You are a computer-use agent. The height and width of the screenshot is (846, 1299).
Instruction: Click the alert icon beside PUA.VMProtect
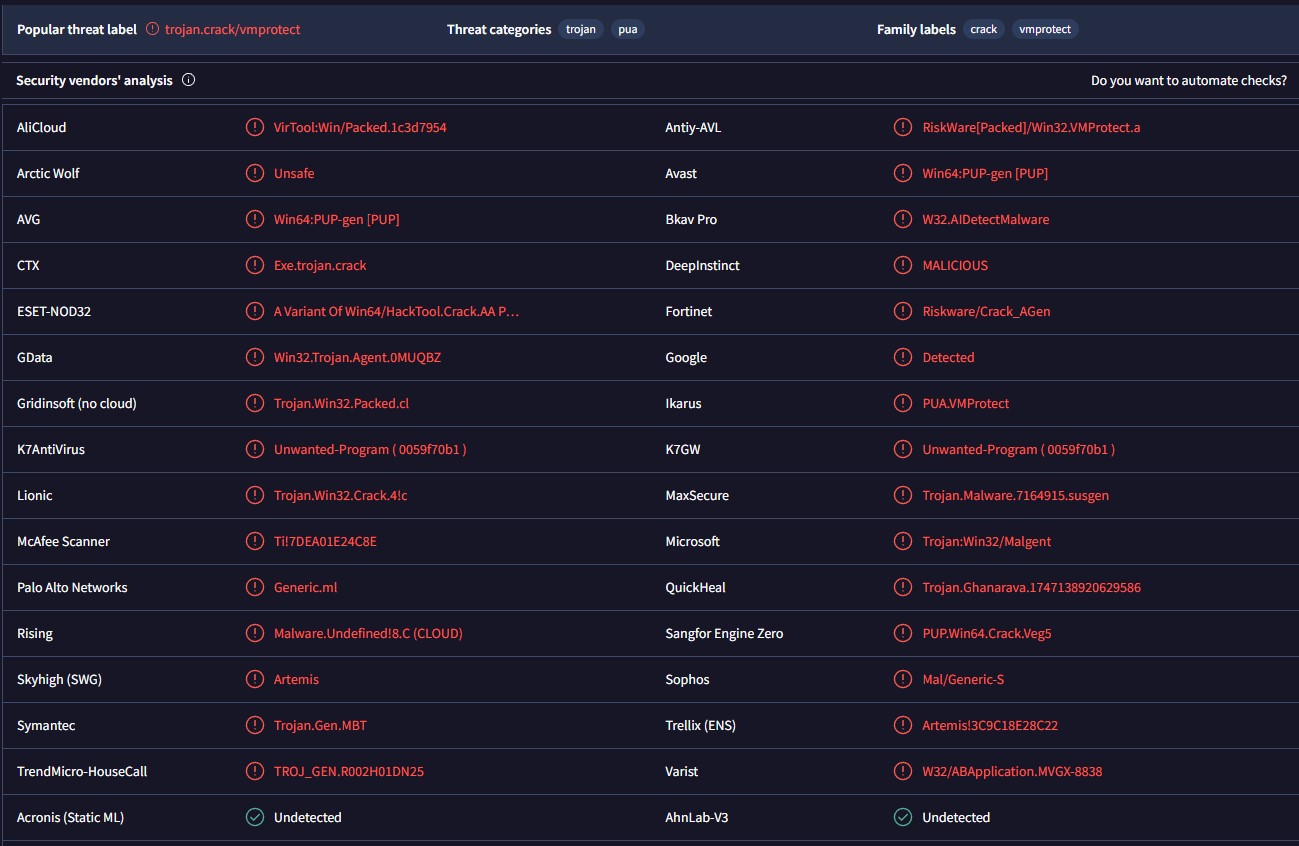pyautogui.click(x=903, y=403)
